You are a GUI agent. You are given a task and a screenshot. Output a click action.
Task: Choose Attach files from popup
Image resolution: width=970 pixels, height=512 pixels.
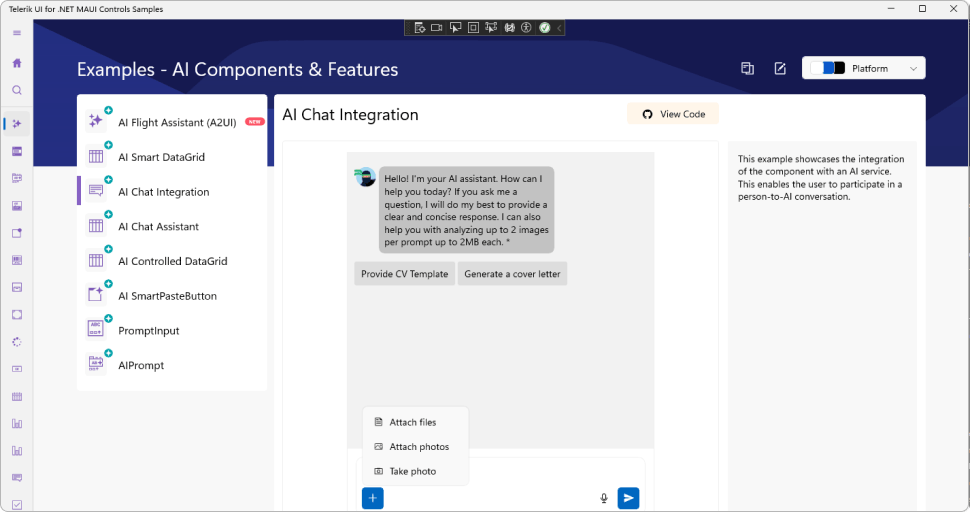[x=415, y=422]
